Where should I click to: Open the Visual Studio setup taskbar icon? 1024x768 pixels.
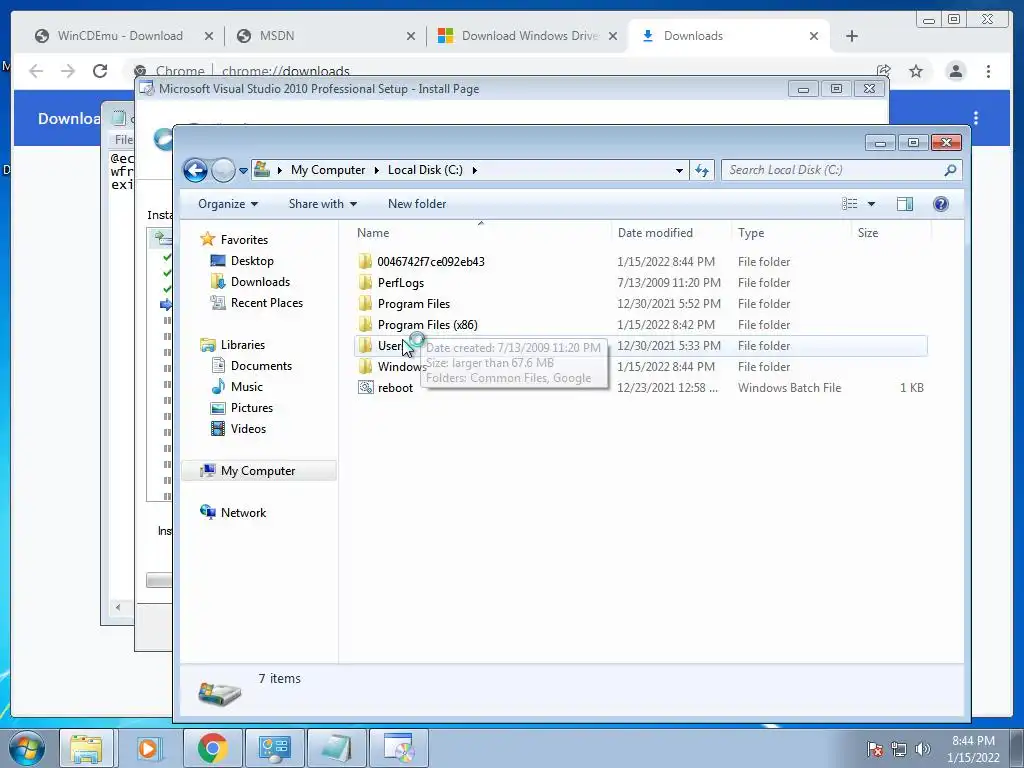click(399, 748)
